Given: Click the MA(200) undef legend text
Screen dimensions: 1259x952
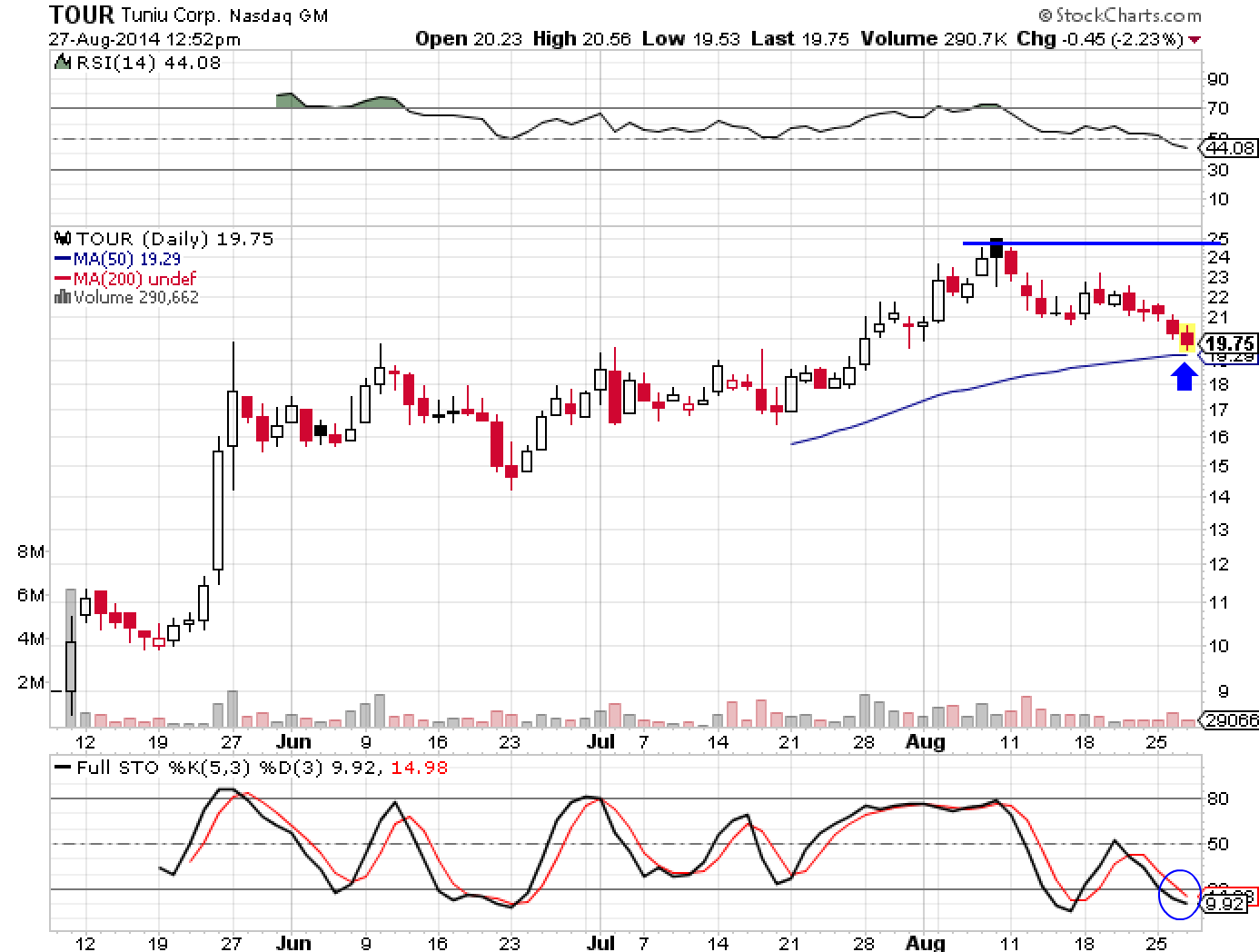Looking at the screenshot, I should [134, 279].
